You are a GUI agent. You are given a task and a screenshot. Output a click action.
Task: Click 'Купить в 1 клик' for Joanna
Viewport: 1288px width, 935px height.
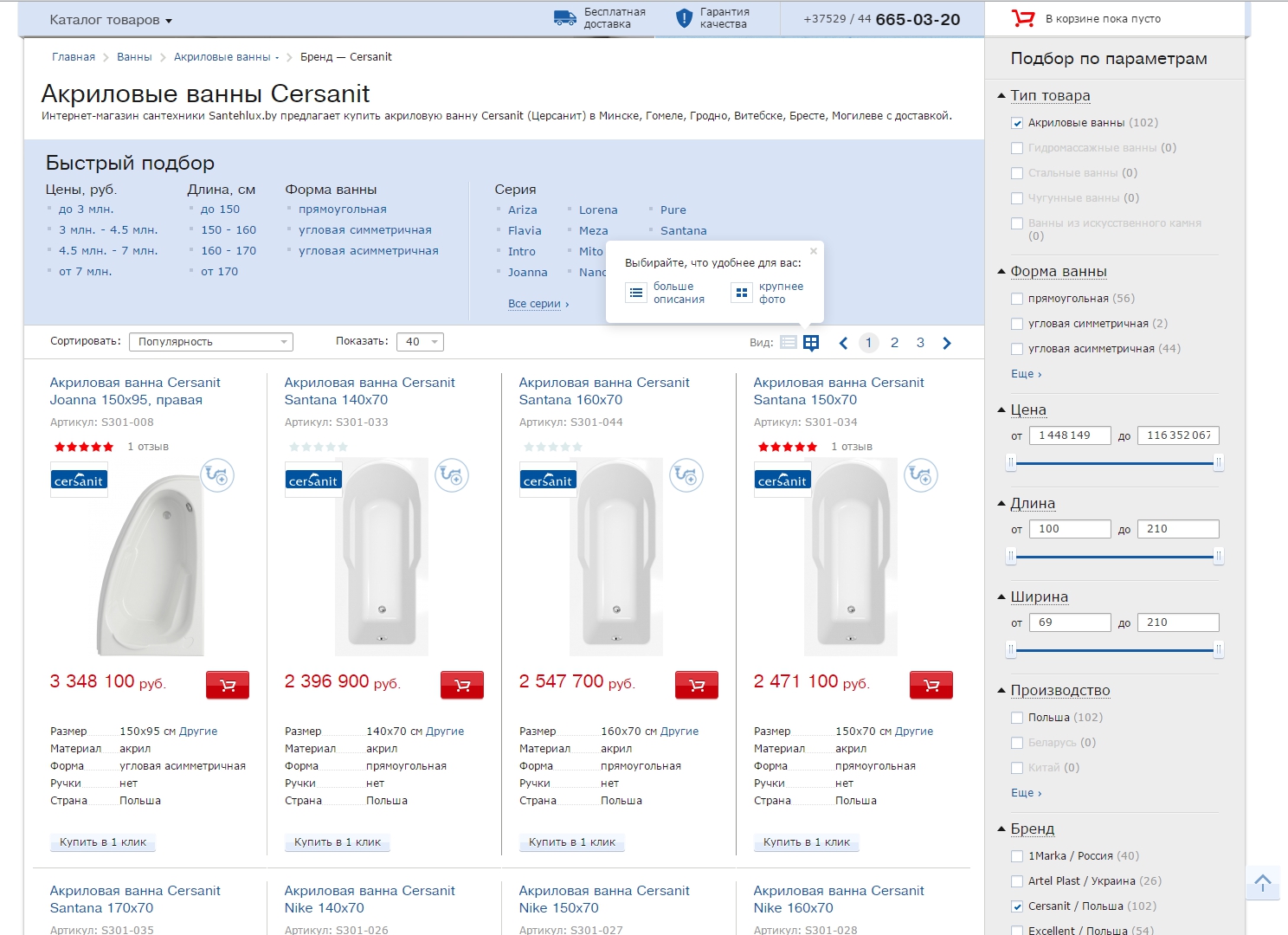click(103, 842)
